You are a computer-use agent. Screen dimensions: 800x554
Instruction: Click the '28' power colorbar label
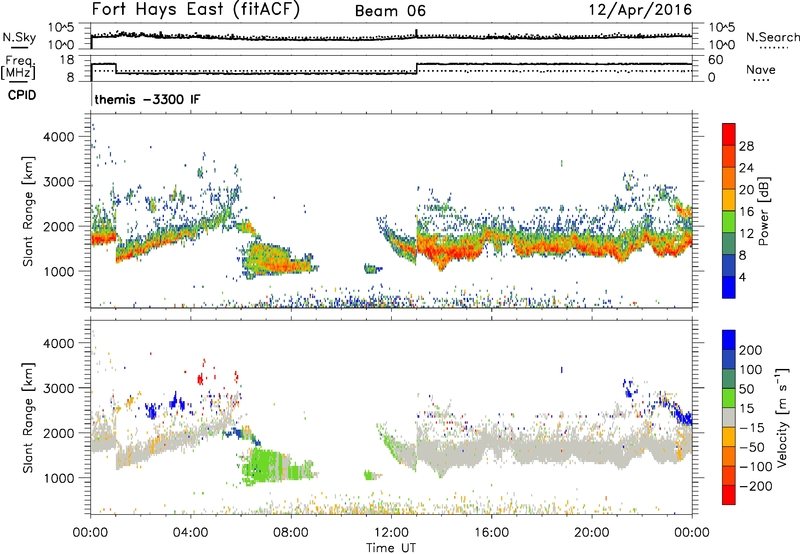[x=746, y=146]
